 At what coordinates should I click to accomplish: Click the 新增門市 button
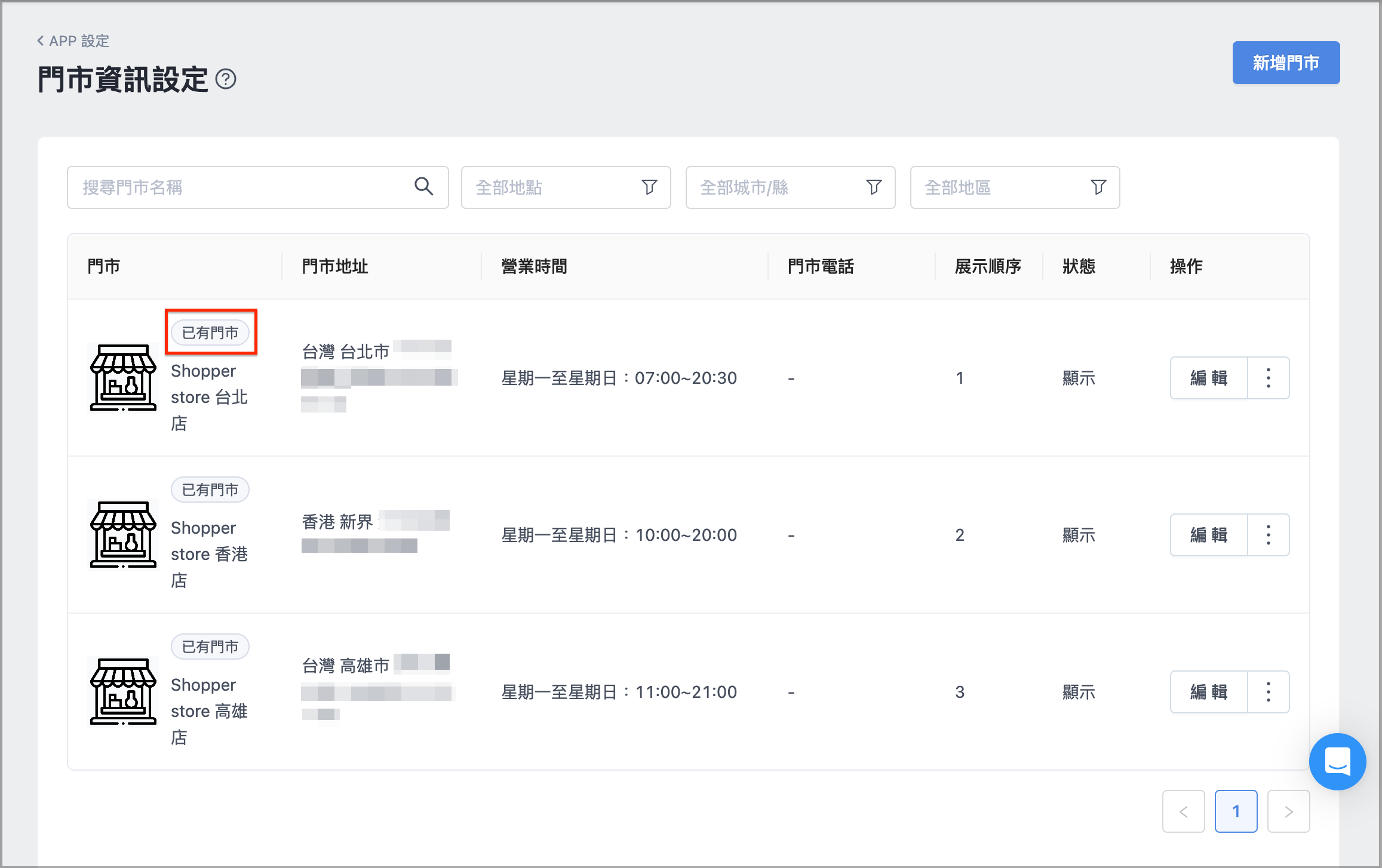click(x=1286, y=63)
